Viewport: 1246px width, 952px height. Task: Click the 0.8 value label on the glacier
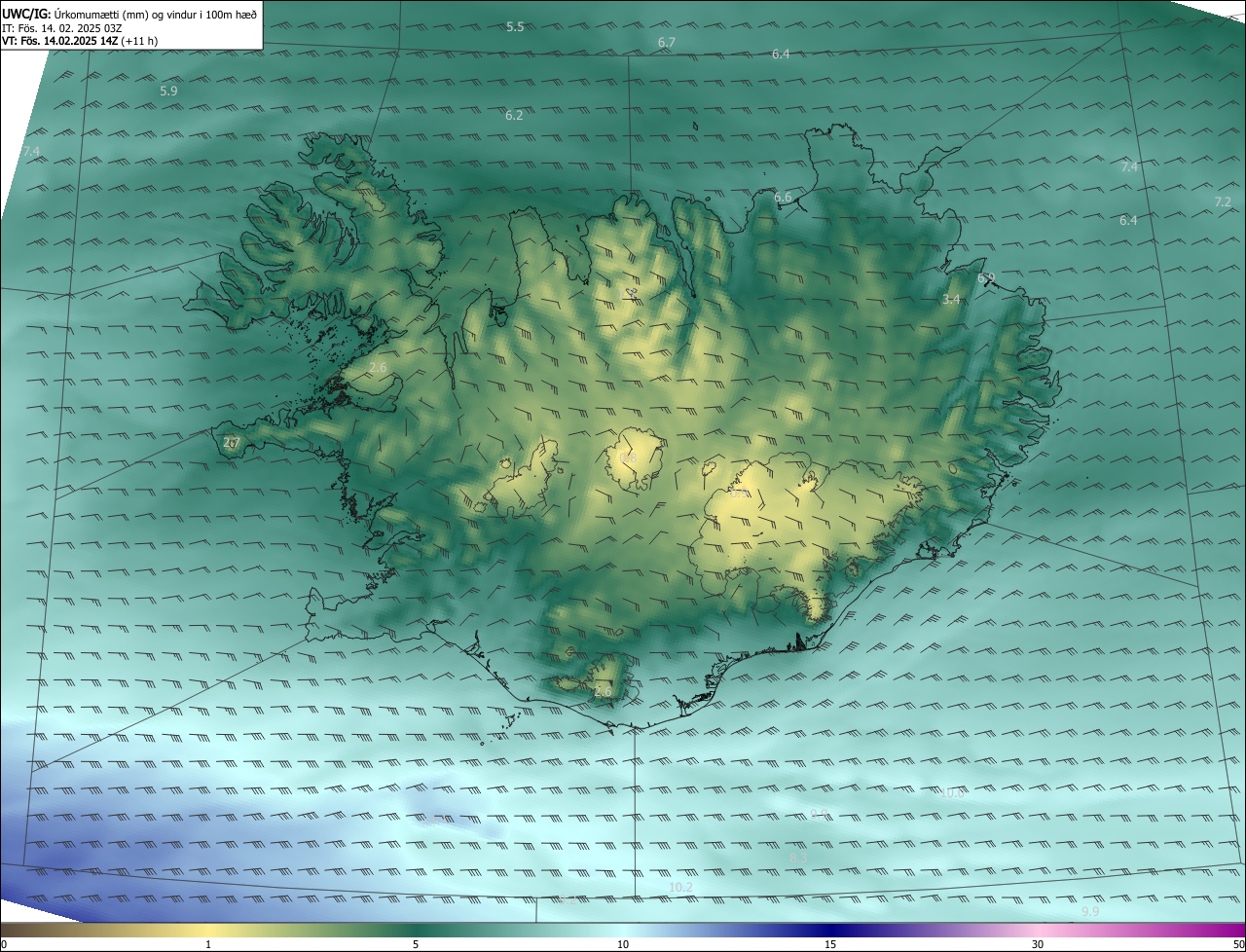(x=628, y=458)
